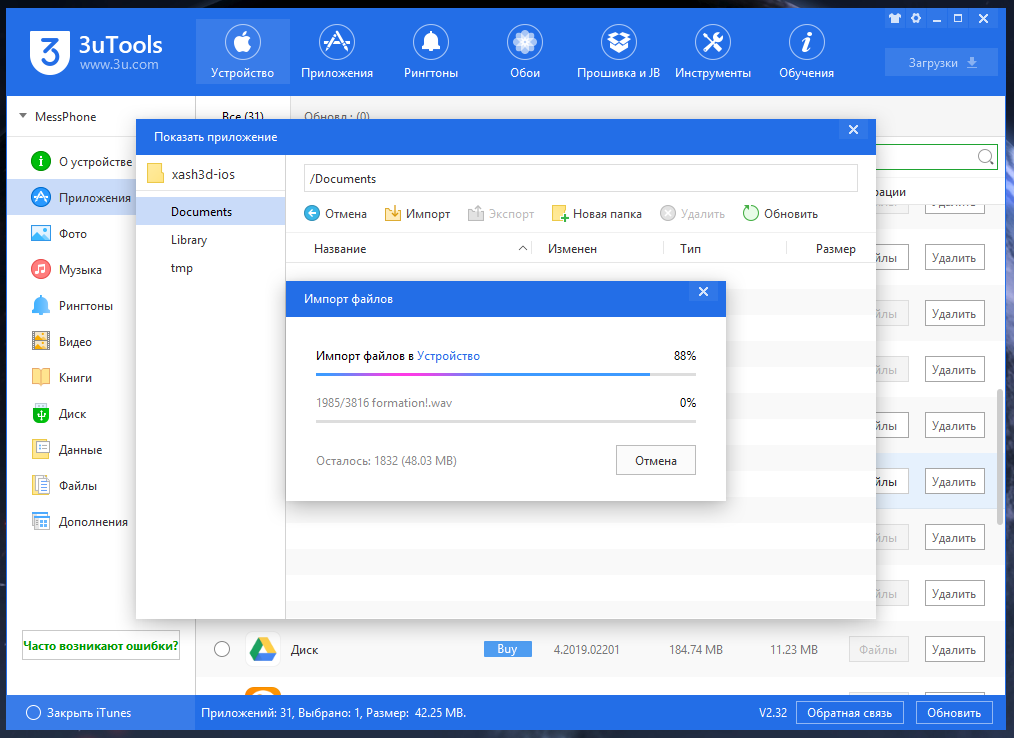Click the overall import progress bar

pos(505,375)
